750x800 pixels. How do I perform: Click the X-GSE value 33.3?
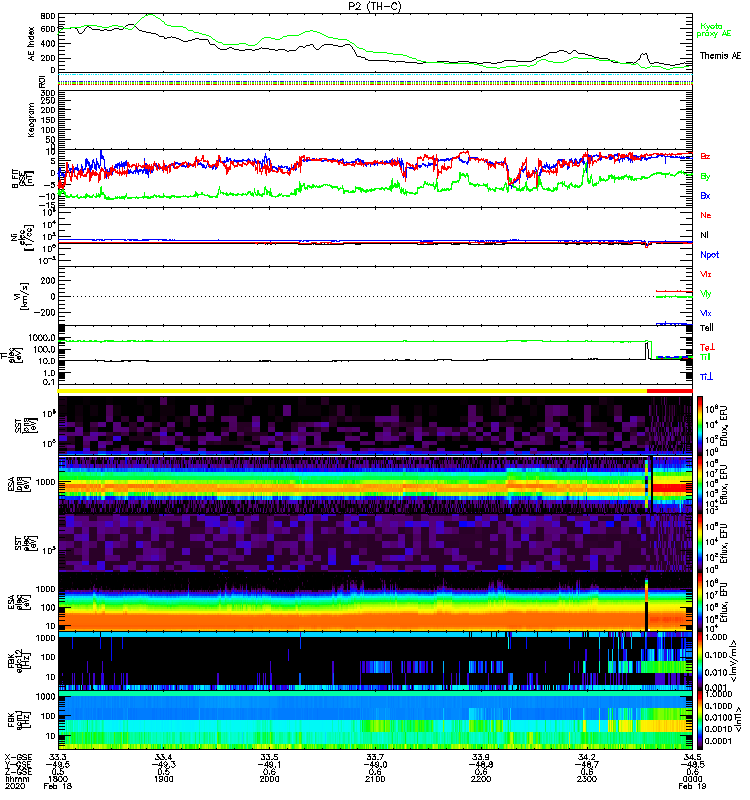(x=58, y=757)
